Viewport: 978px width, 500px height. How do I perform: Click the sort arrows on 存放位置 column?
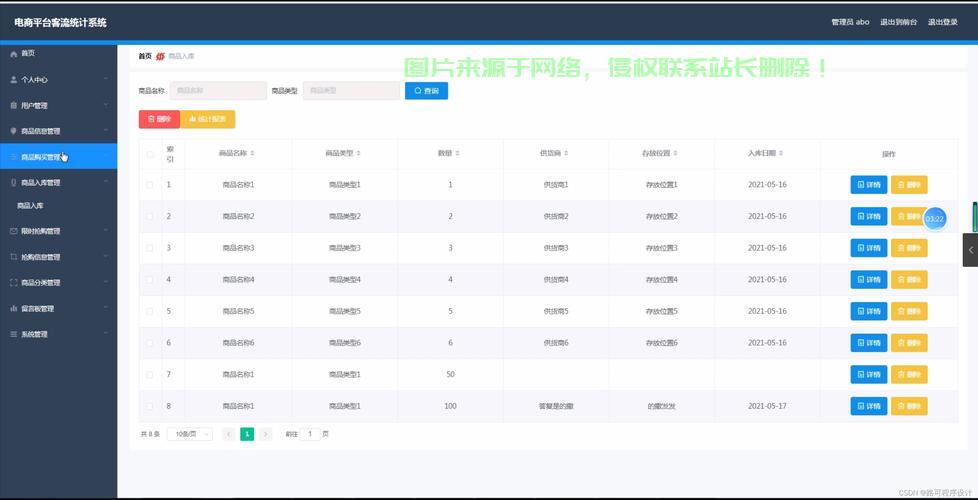[675, 153]
